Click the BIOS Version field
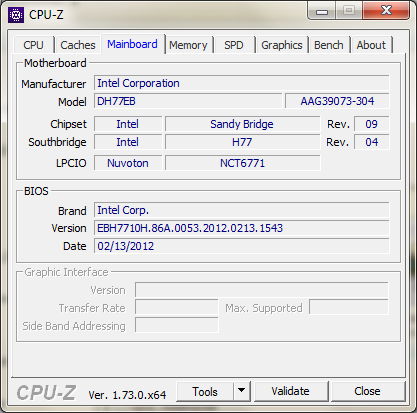This screenshot has height=413, width=417. tap(242, 228)
